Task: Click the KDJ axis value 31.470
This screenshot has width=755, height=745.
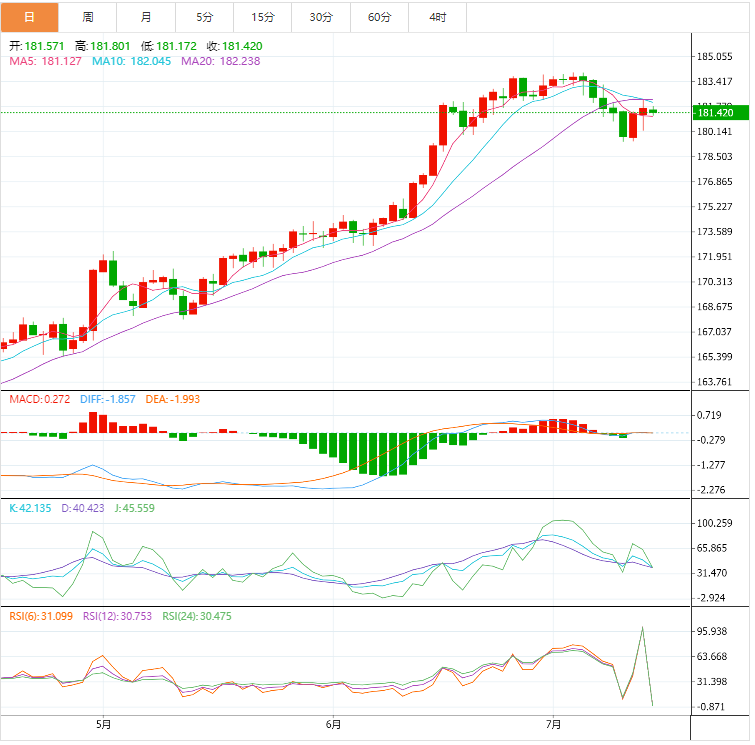Action: click(x=712, y=574)
